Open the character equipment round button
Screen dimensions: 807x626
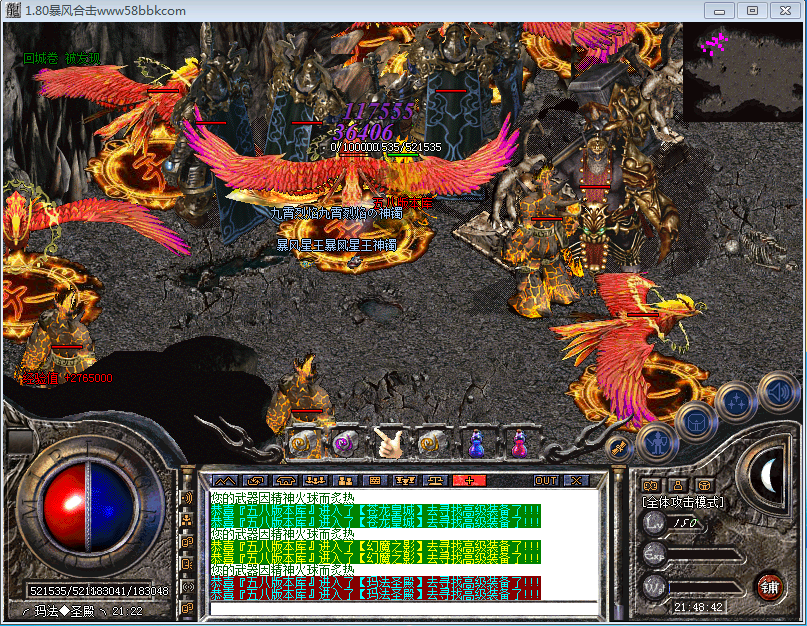coord(657,444)
